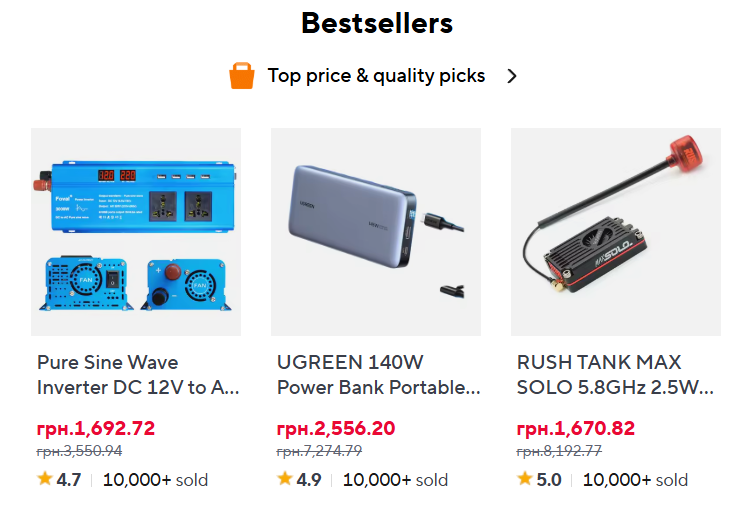Expand Top price & quality picks chevron
Screen dimensions: 740x505
click(512, 76)
